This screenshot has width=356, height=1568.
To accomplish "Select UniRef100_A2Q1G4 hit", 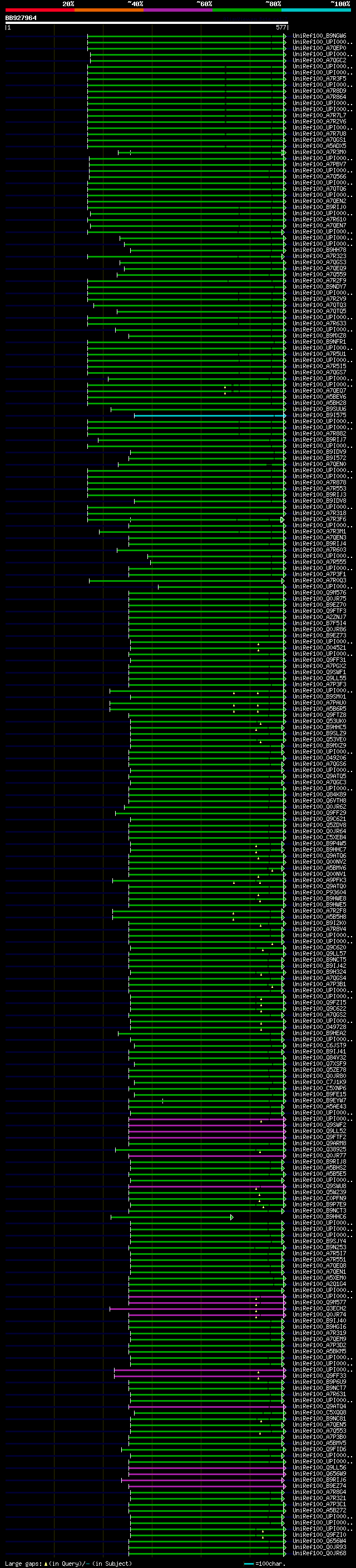I will click(x=319, y=1284).
